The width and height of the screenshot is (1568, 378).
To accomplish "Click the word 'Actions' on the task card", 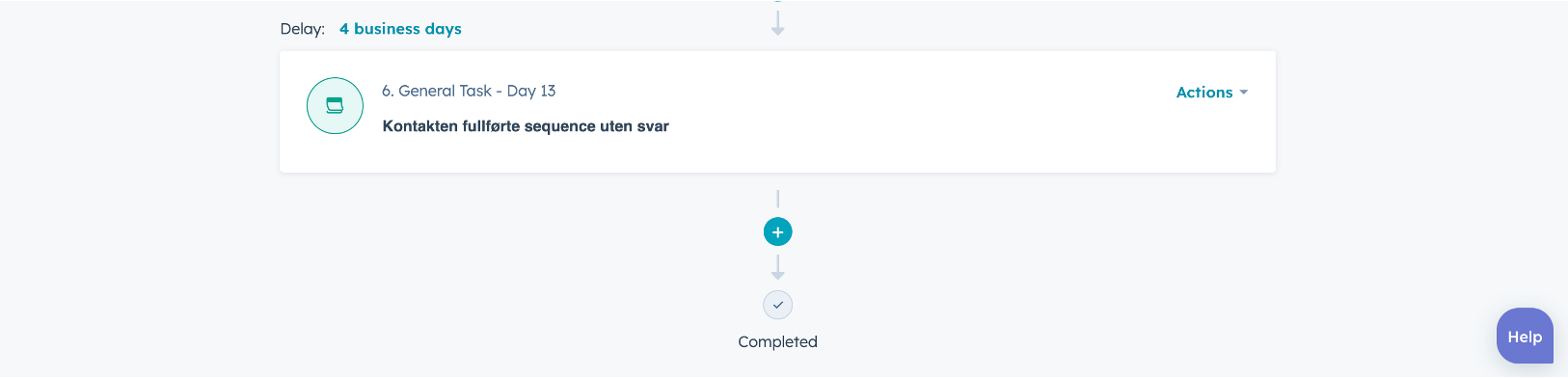I will (x=1204, y=93).
